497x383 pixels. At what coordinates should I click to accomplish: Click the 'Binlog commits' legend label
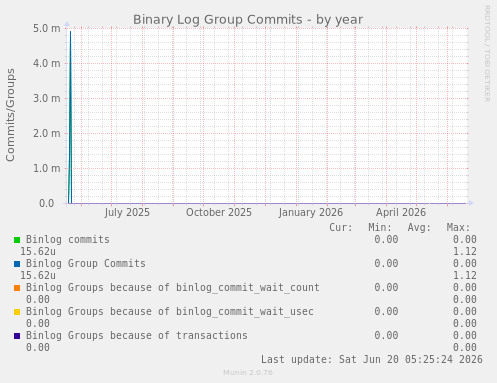coord(68,240)
